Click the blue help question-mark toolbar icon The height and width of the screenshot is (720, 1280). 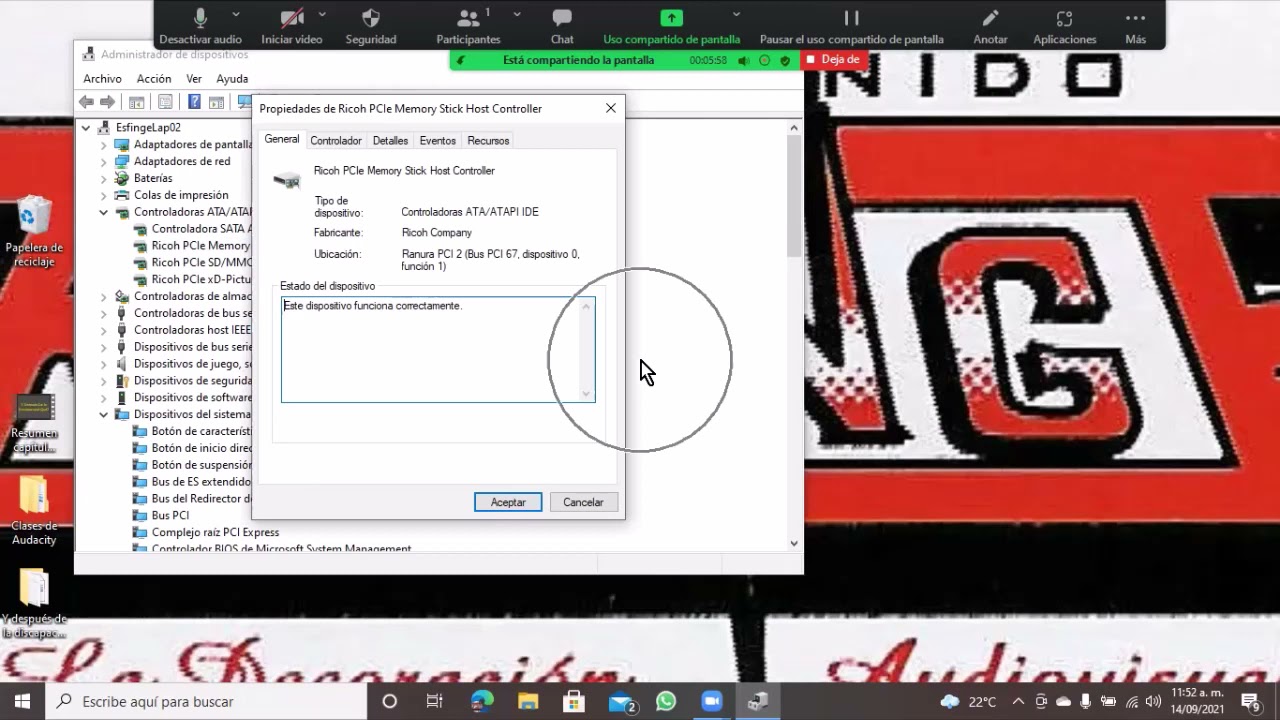(x=194, y=102)
